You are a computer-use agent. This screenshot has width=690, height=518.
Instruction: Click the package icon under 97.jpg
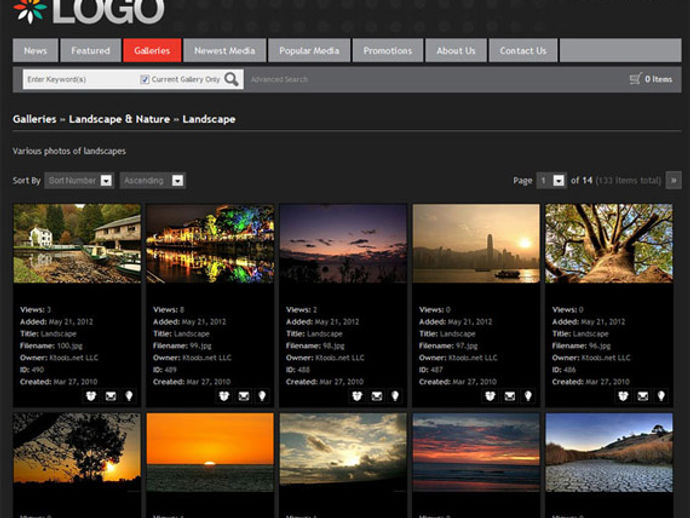click(490, 396)
